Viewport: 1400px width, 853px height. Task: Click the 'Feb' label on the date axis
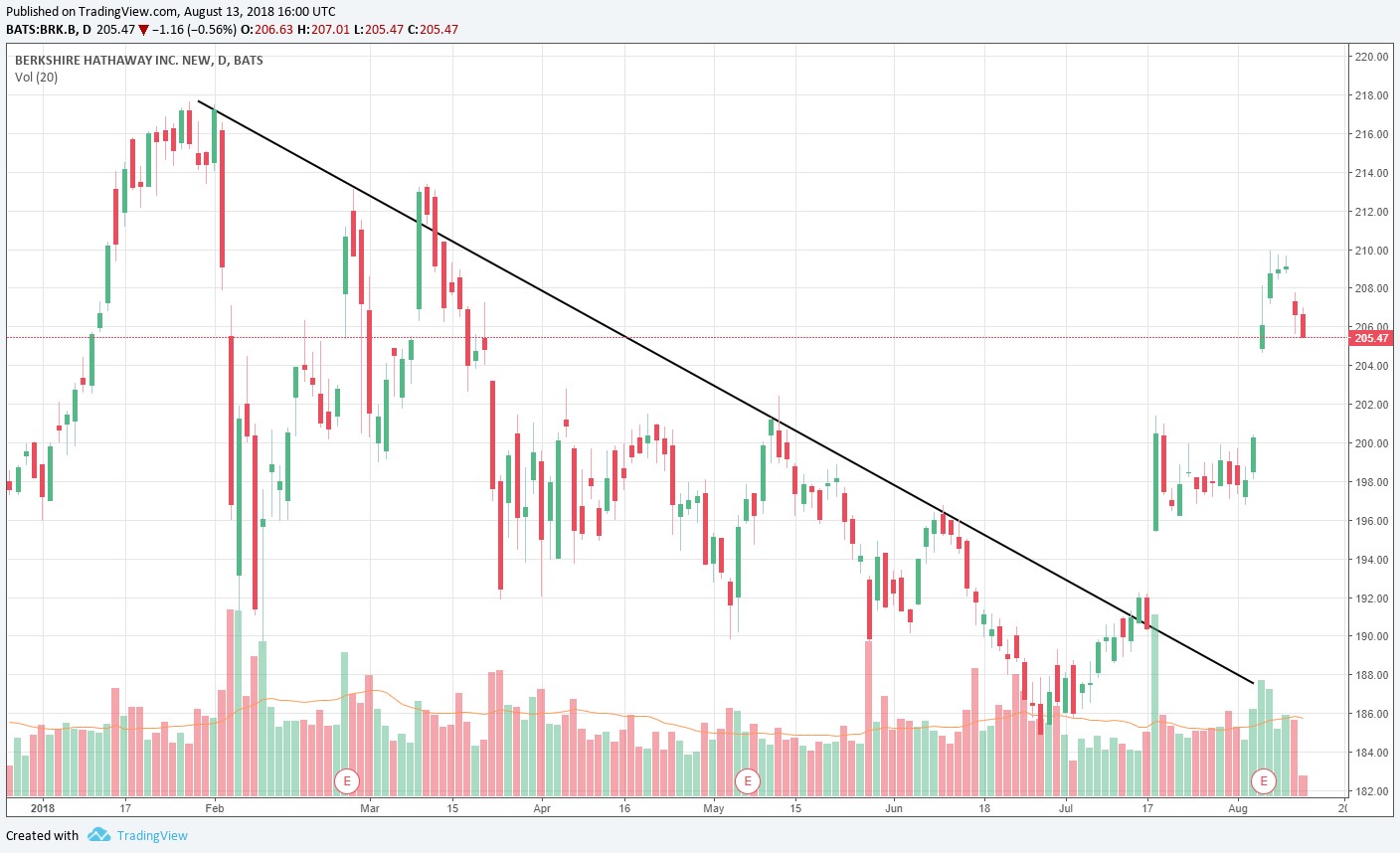[x=215, y=808]
